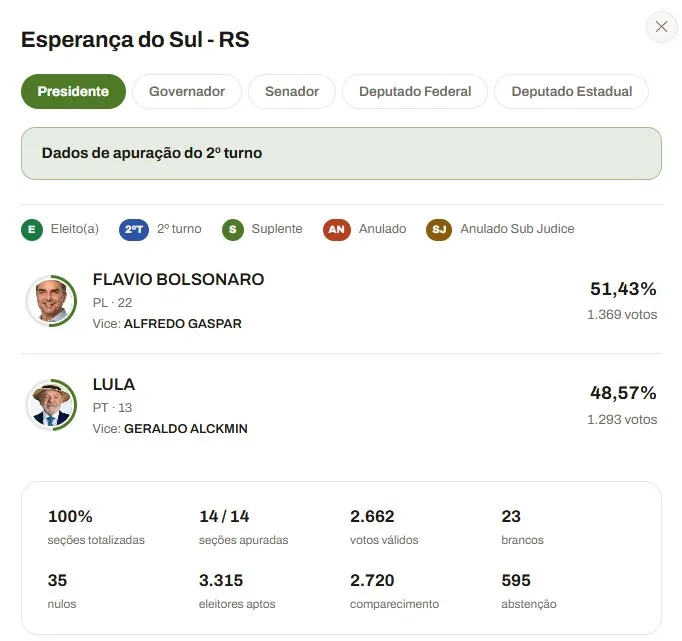Click the brown Anulado Sub Judice 'SJ' badge
682x641 pixels.
[439, 230]
